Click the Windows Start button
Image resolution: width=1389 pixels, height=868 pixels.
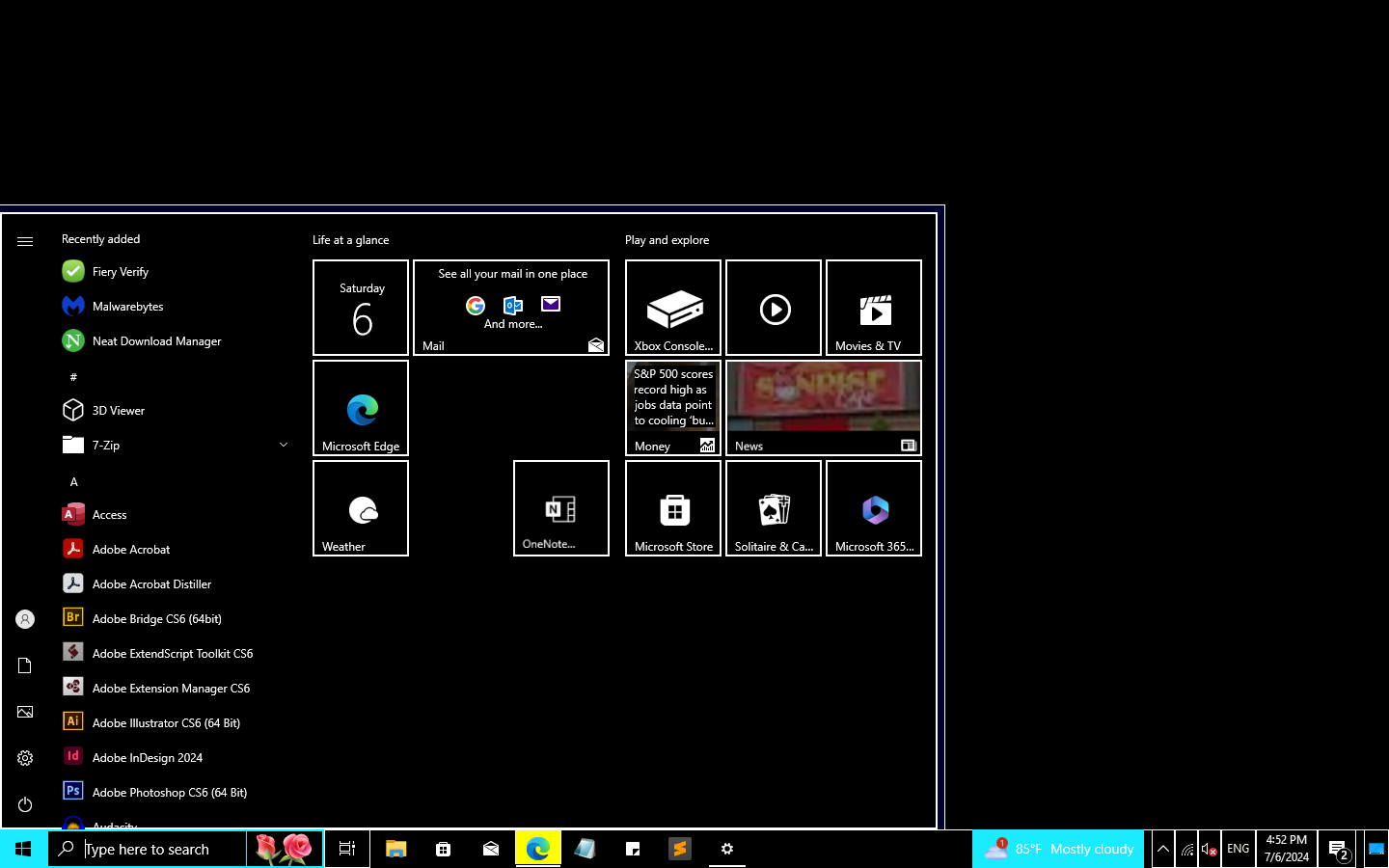click(x=23, y=849)
